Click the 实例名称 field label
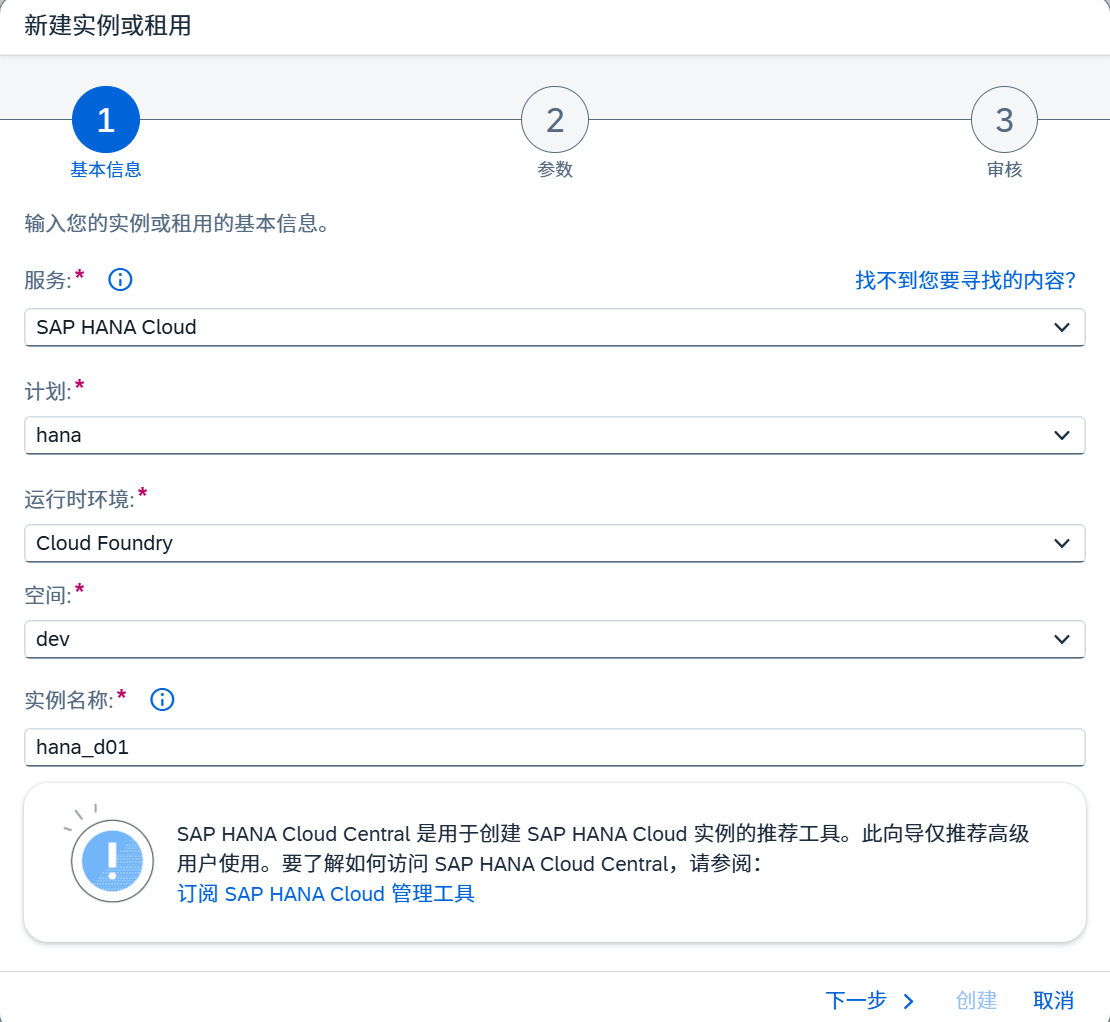Image resolution: width=1110 pixels, height=1022 pixels. pos(69,700)
